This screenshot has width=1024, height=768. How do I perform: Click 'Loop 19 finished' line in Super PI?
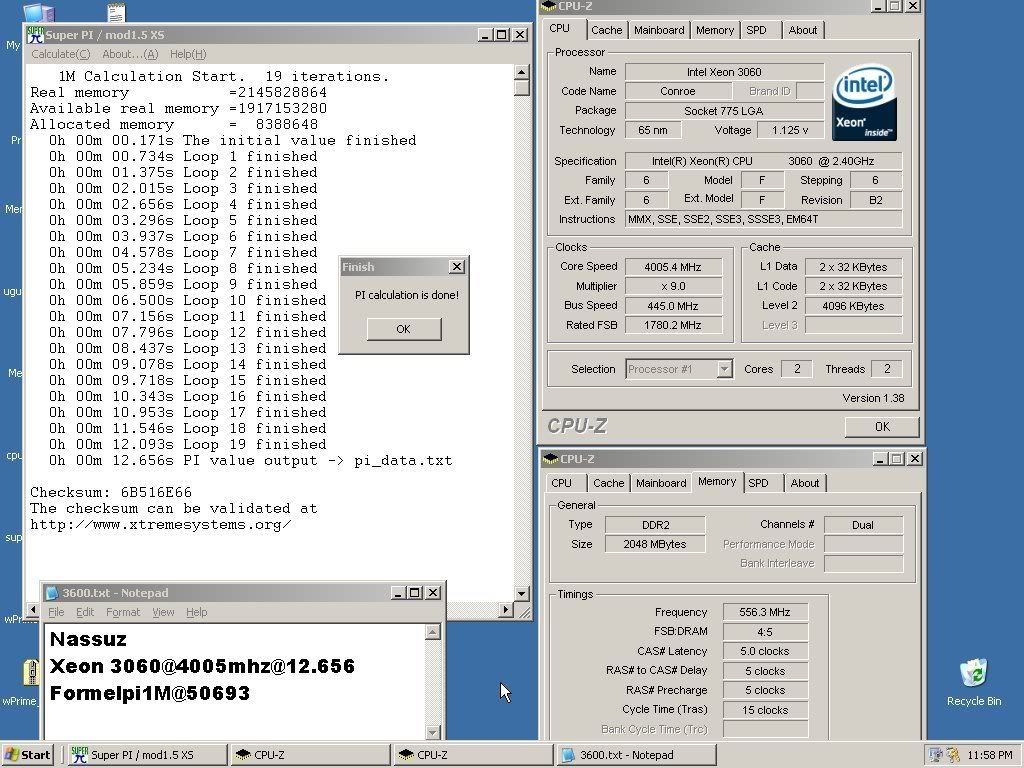[187, 444]
